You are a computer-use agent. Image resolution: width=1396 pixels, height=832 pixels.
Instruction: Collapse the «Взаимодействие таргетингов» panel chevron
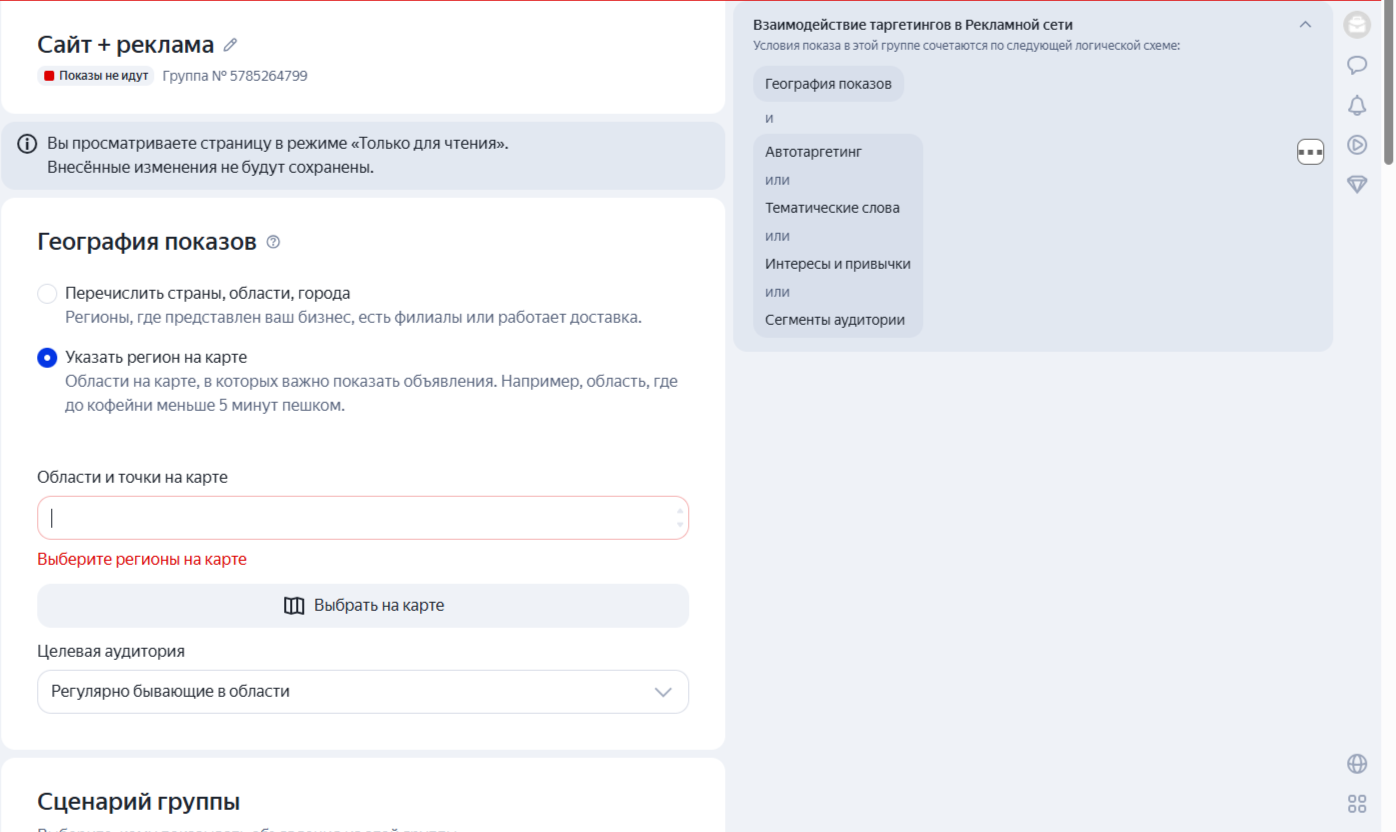[x=1305, y=25]
